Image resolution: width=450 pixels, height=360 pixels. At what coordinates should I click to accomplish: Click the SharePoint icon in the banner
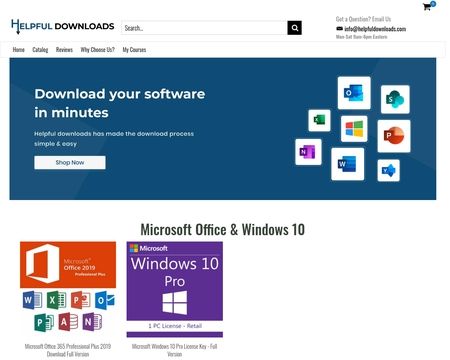tap(395, 99)
